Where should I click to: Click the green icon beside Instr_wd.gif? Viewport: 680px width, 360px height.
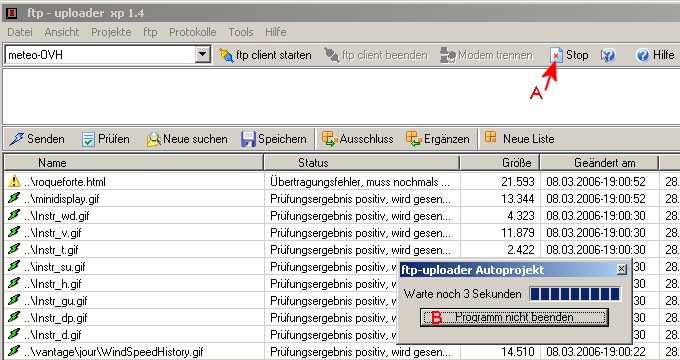(x=14, y=215)
